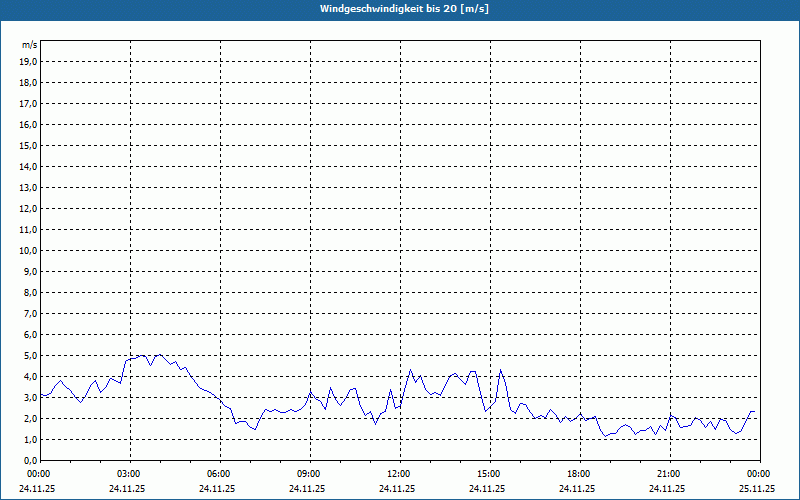Select the 0,0 y-axis origin label

[29, 460]
